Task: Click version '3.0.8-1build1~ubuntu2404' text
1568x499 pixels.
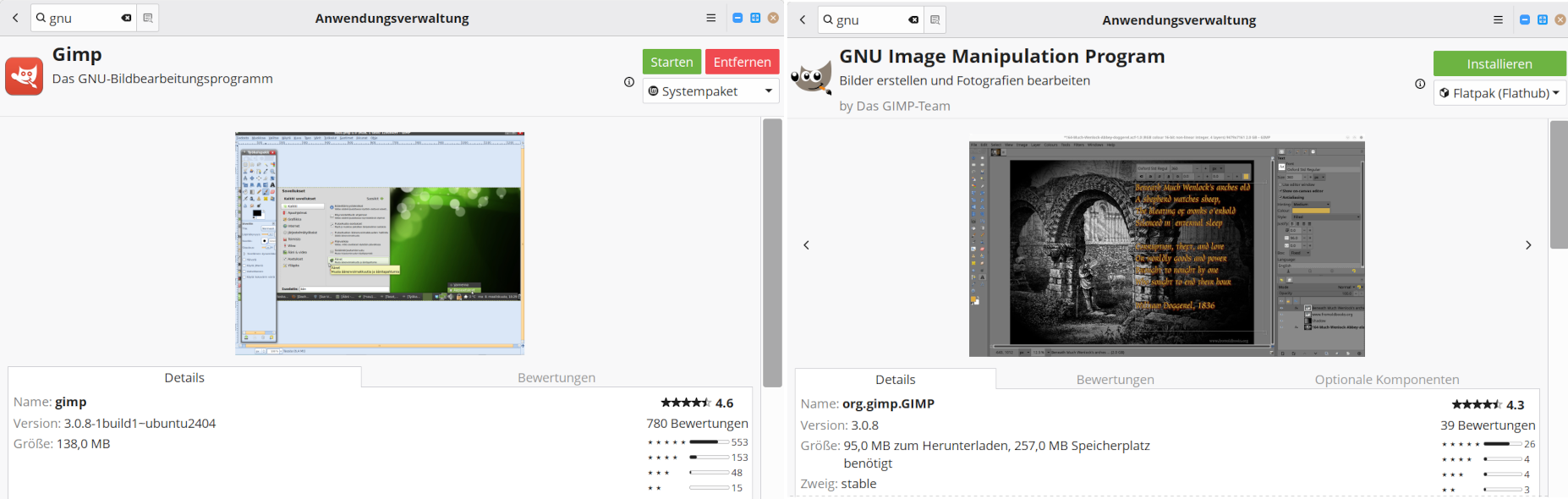Action: (x=140, y=423)
